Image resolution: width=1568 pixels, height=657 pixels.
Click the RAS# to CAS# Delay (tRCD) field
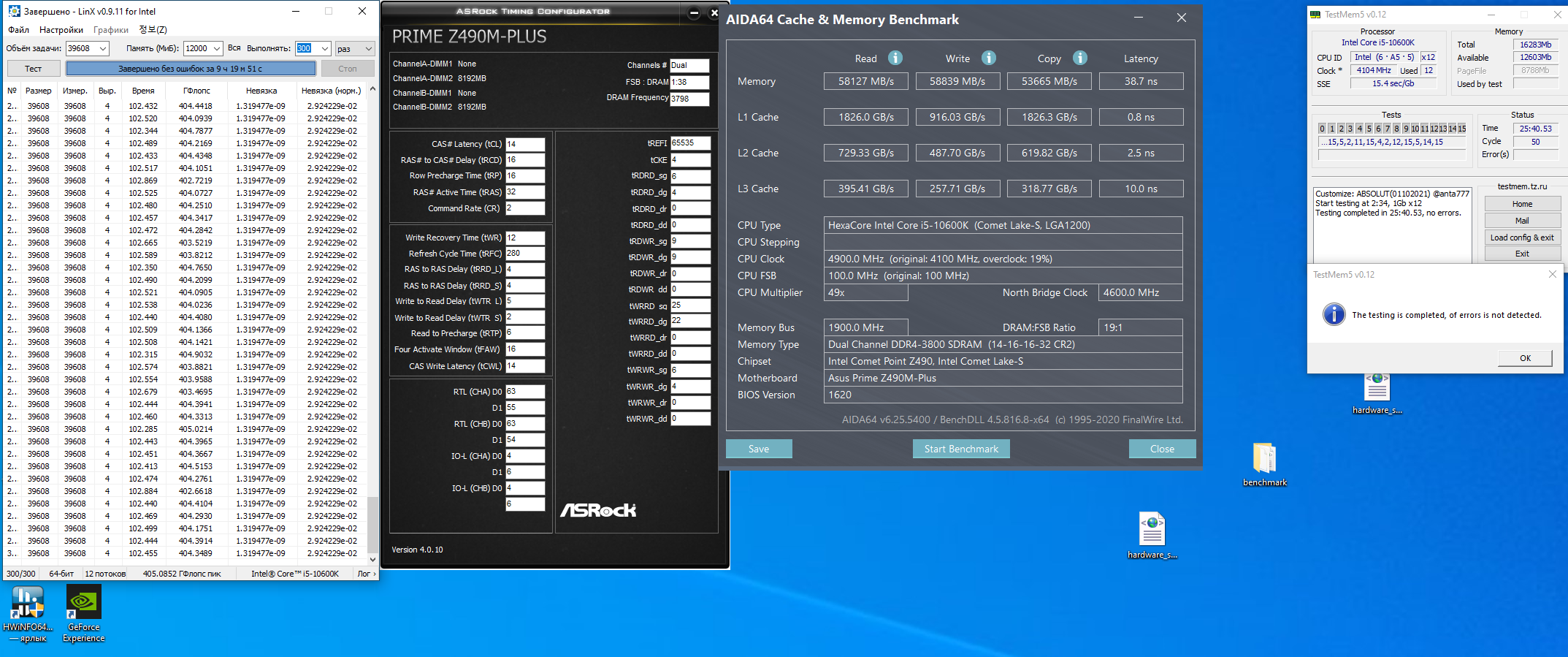coord(525,160)
